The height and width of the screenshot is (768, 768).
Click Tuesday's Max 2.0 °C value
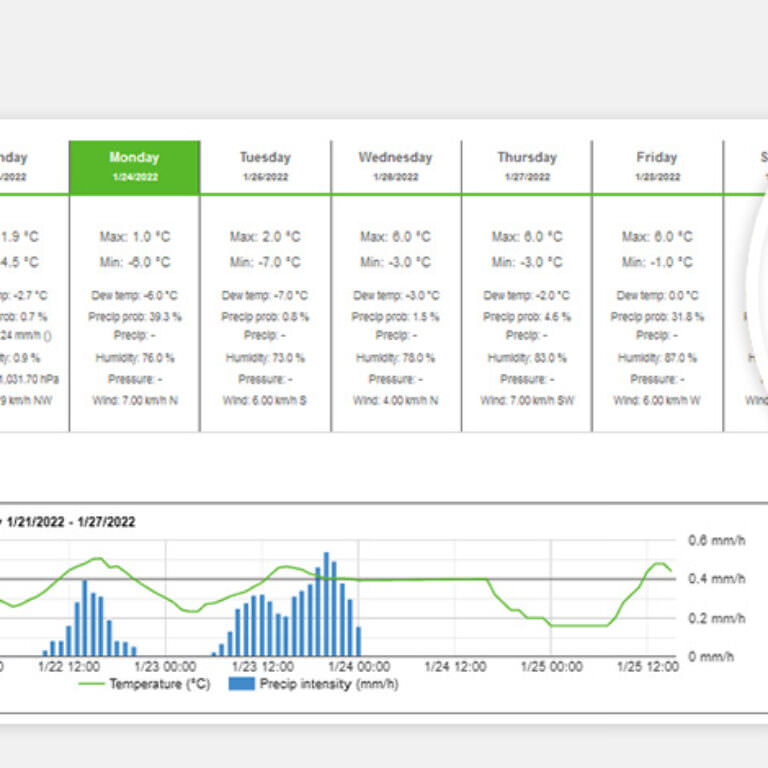point(265,237)
